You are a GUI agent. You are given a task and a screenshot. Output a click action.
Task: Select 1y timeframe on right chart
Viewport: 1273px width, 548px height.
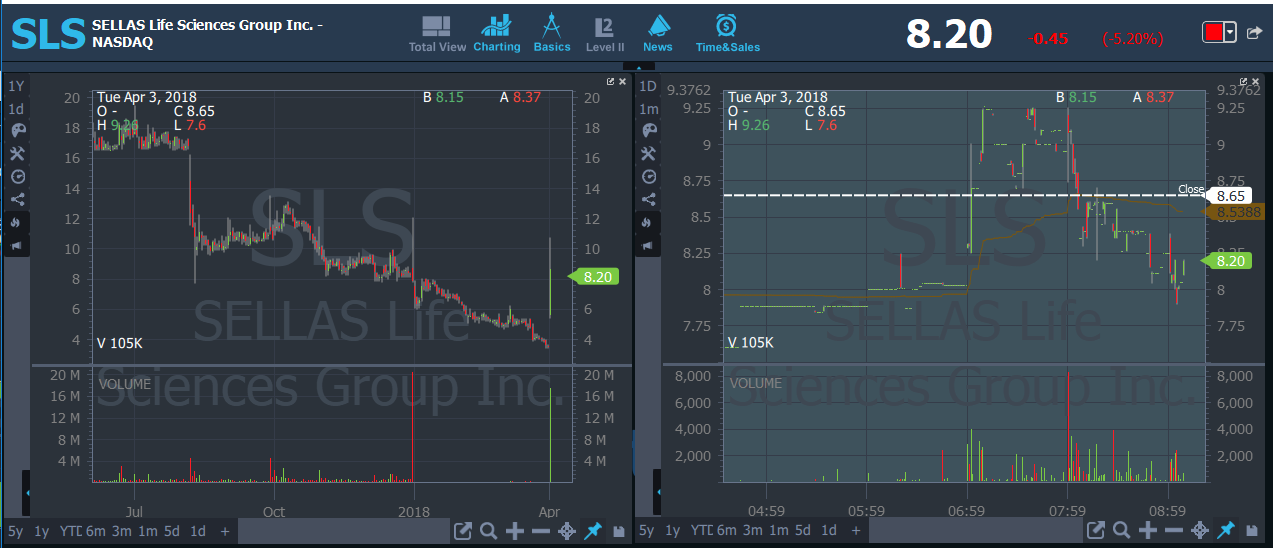click(x=672, y=531)
